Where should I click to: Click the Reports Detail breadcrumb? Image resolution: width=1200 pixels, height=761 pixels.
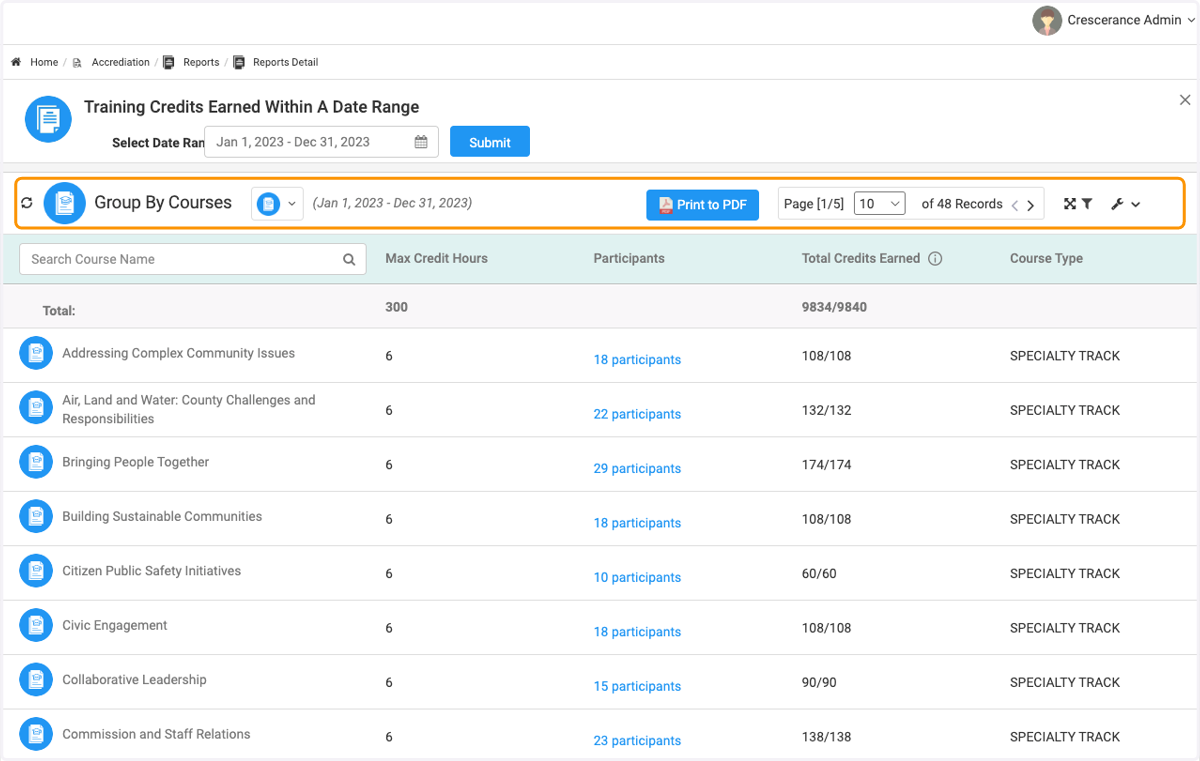tap(285, 62)
